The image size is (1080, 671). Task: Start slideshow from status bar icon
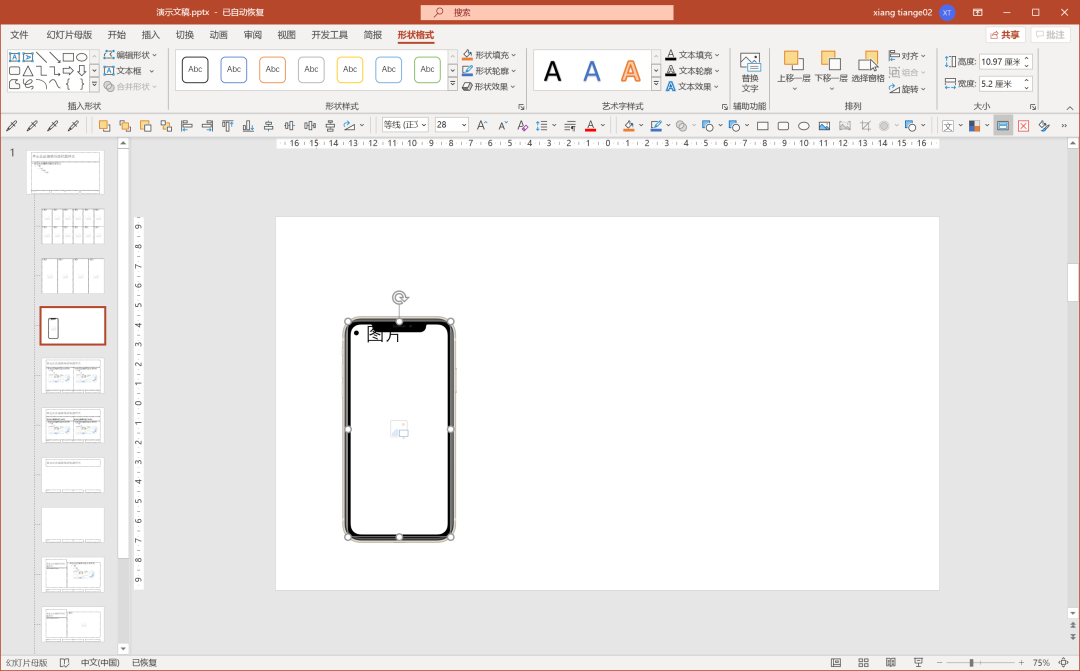(x=918, y=663)
